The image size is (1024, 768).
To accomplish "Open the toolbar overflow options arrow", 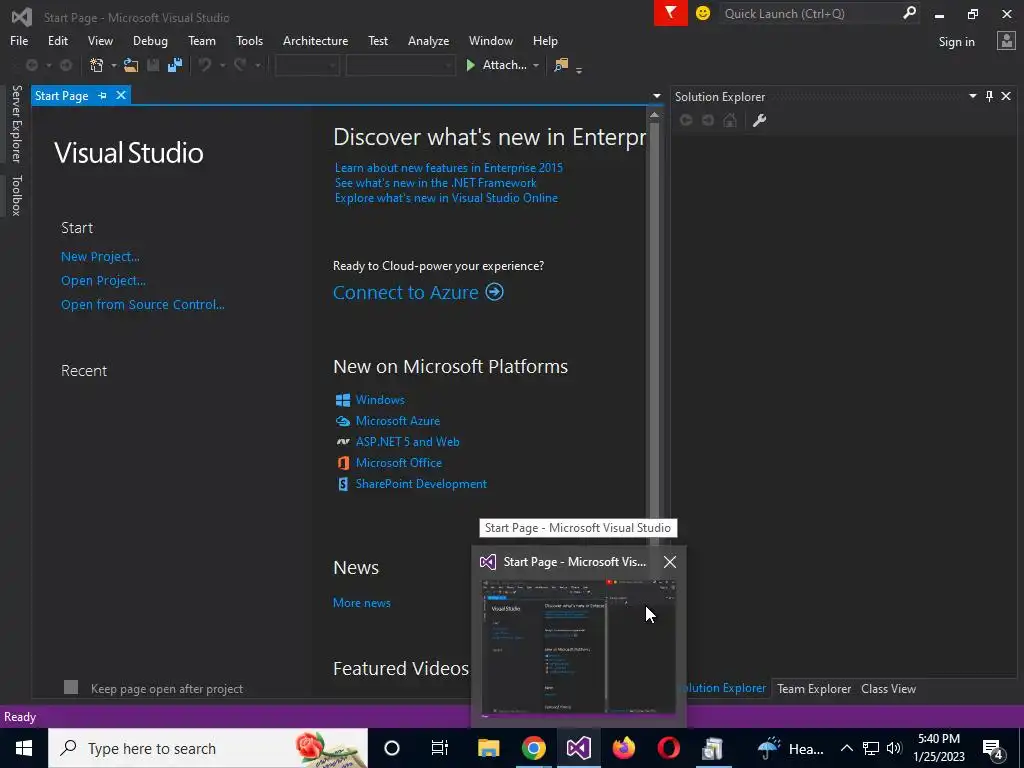I will pos(579,69).
